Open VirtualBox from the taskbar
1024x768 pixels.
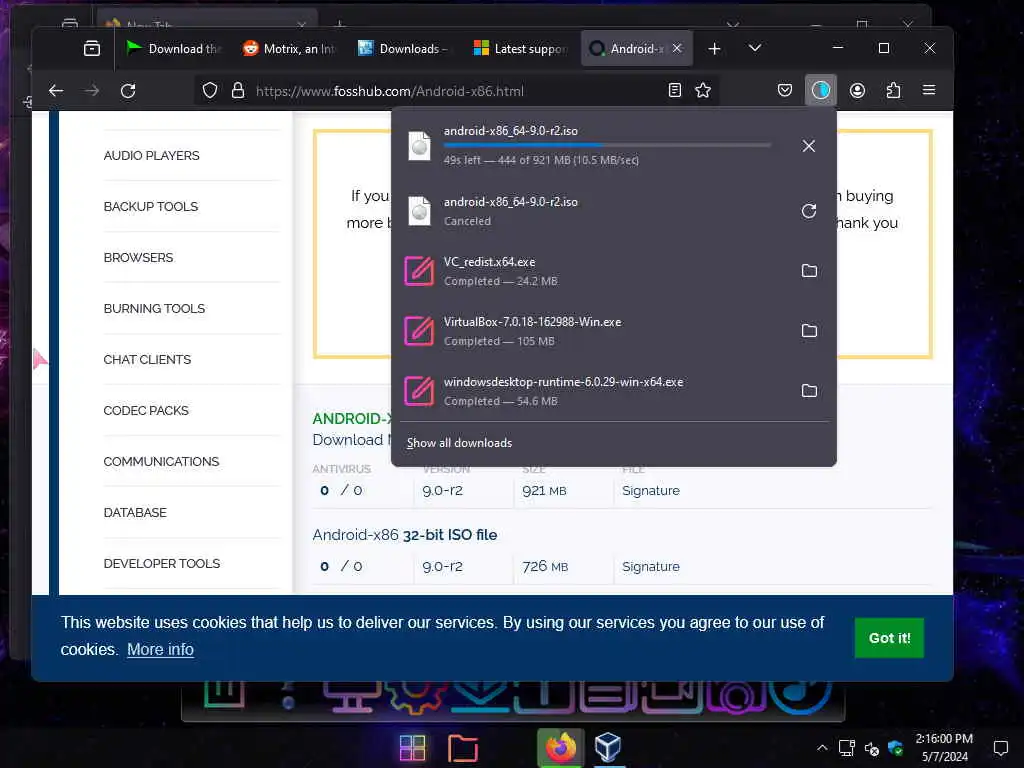click(x=608, y=748)
